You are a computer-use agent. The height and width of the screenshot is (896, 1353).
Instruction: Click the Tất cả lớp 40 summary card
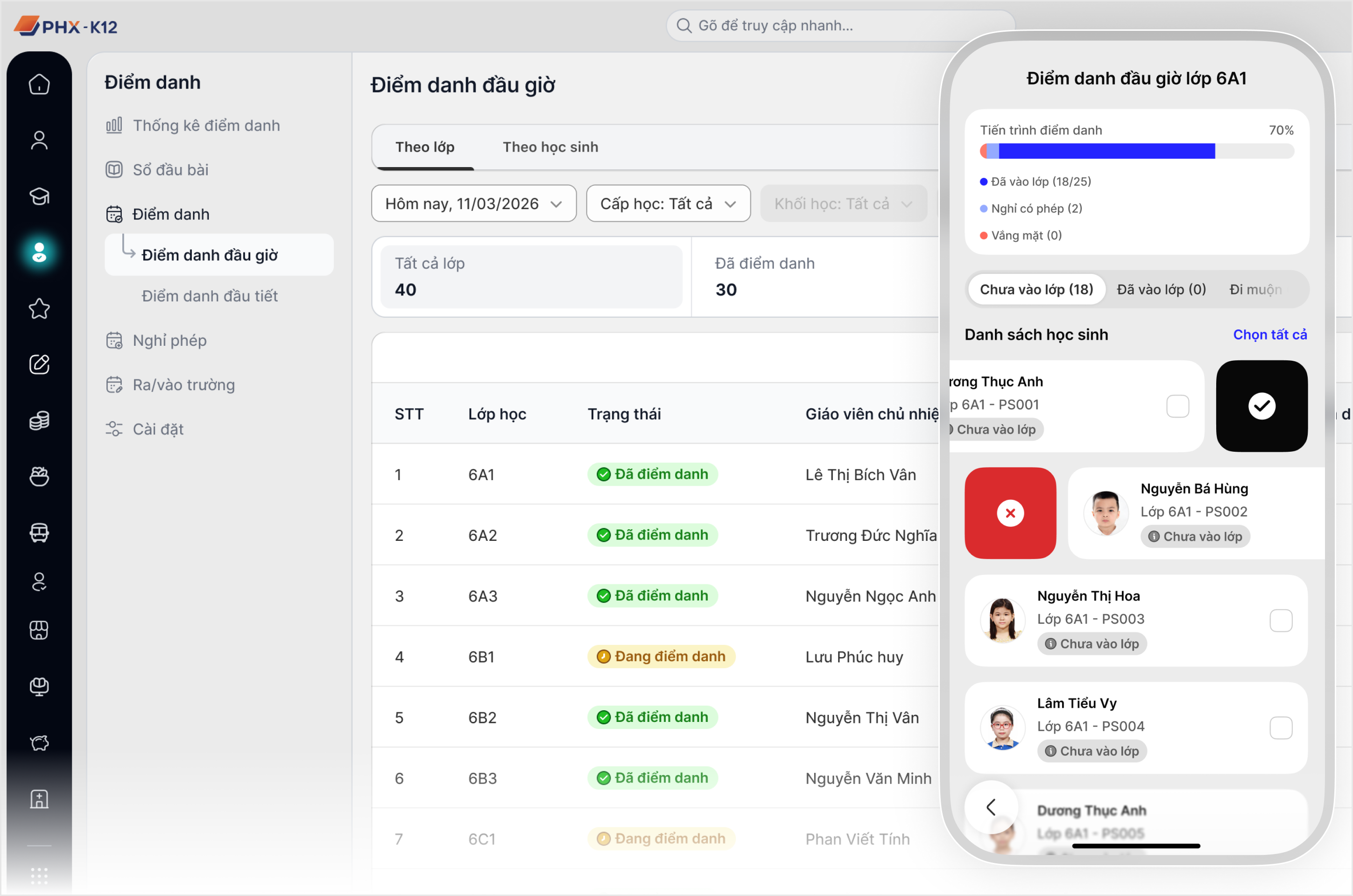[532, 277]
